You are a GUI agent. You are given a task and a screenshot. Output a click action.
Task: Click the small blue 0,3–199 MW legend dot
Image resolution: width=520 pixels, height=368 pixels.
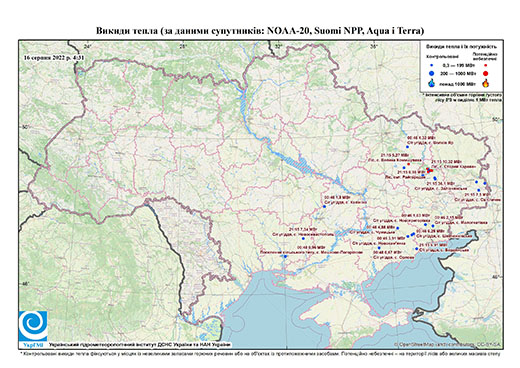(432, 65)
